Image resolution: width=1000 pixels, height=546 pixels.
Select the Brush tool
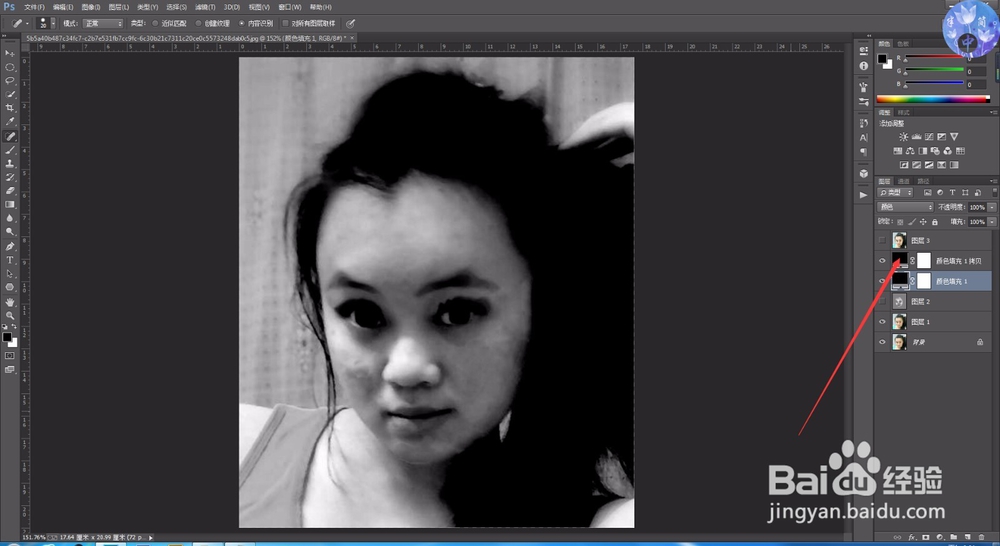click(10, 150)
